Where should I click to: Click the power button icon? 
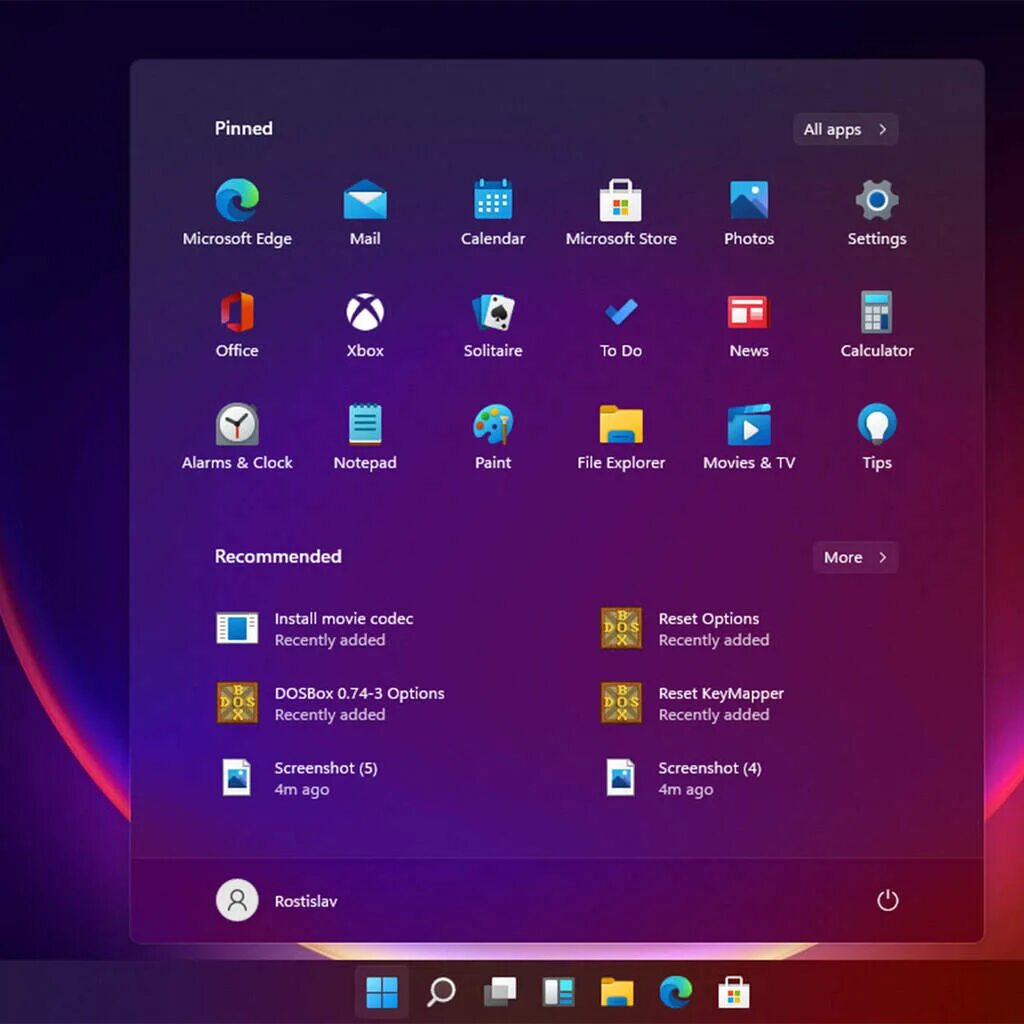(x=888, y=901)
